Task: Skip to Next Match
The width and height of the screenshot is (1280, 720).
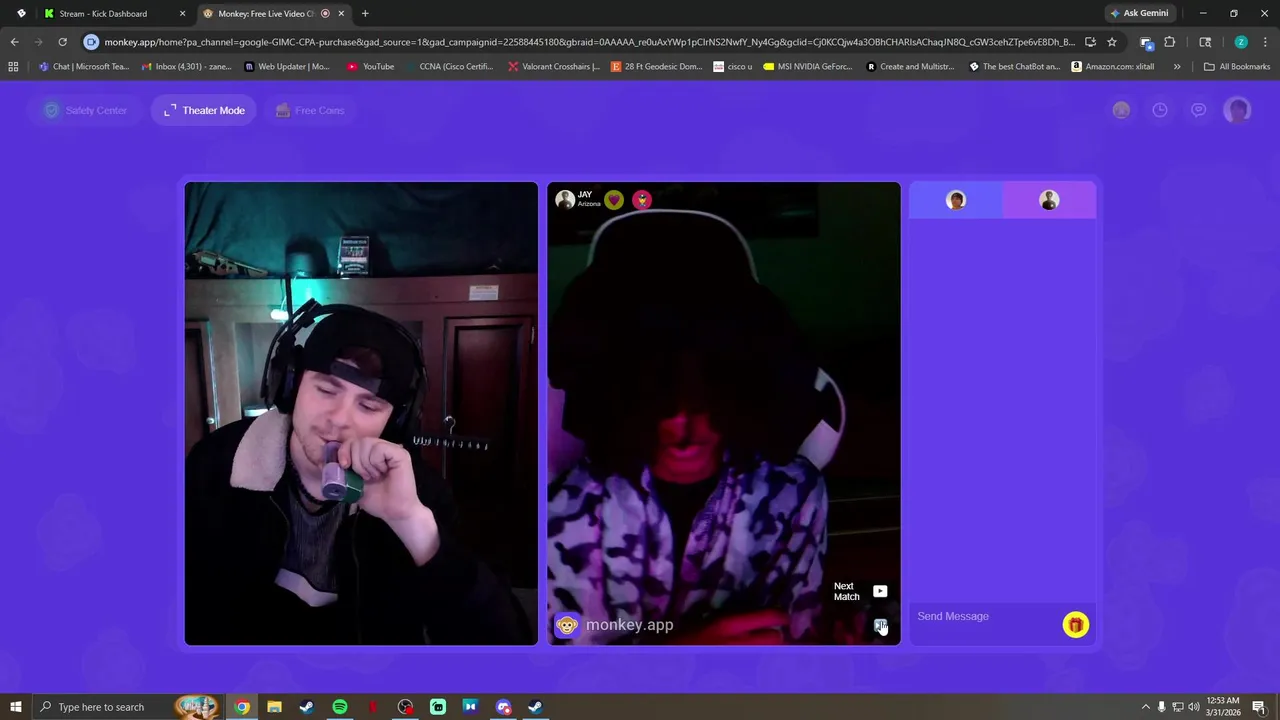Action: [x=861, y=591]
